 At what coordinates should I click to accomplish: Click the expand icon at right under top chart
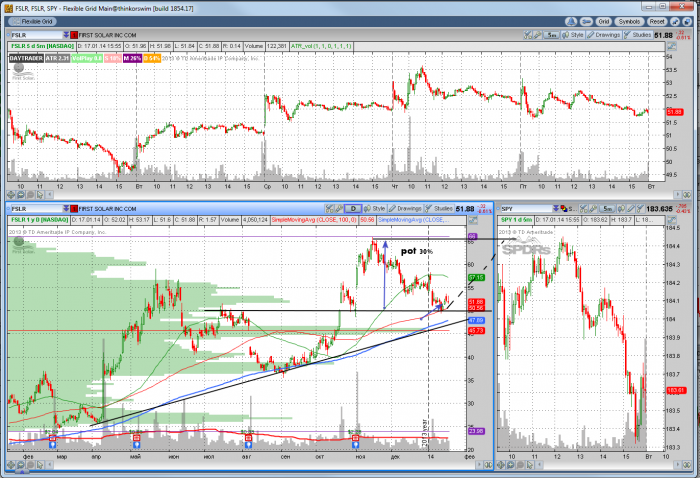pyautogui.click(x=687, y=195)
